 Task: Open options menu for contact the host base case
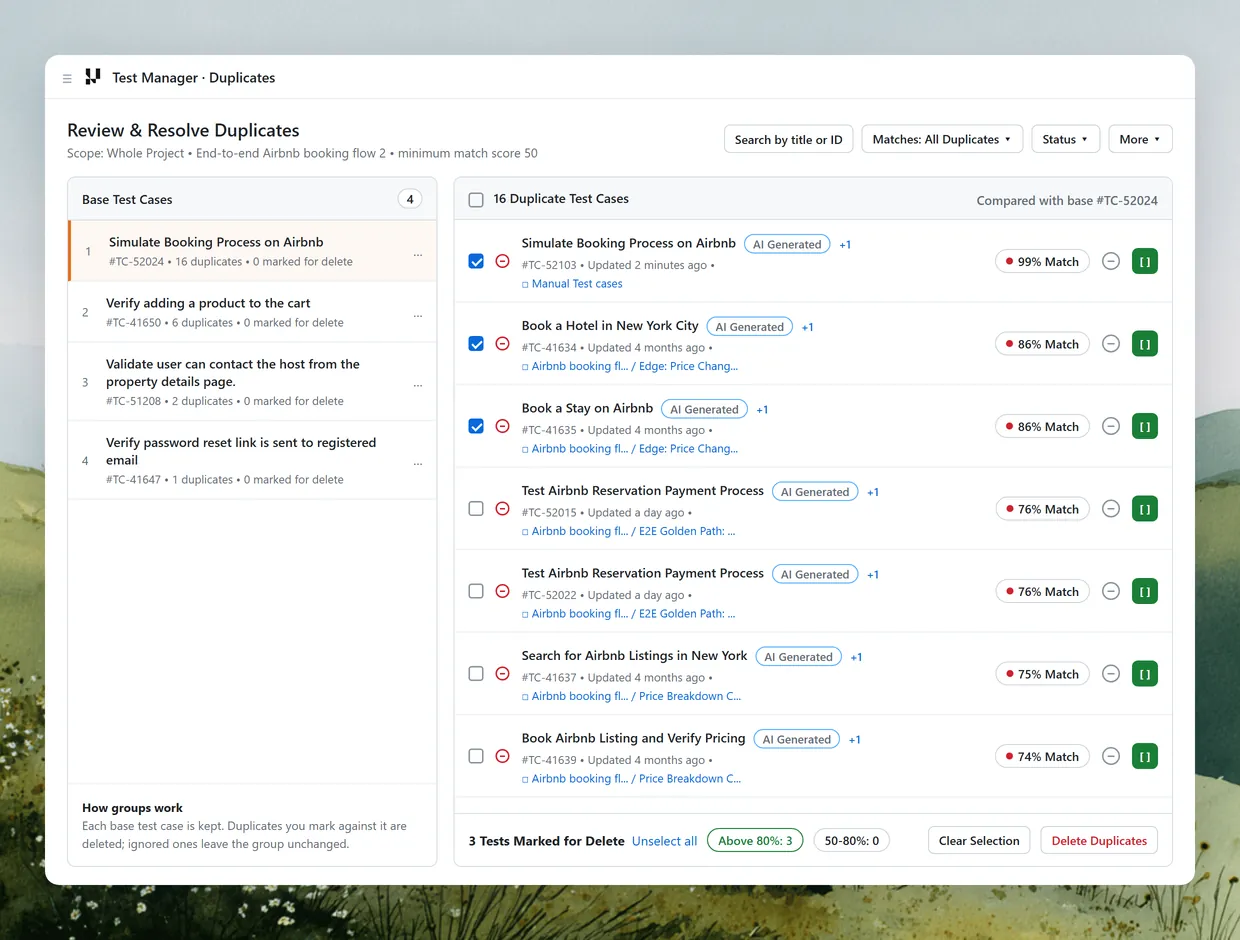point(418,384)
